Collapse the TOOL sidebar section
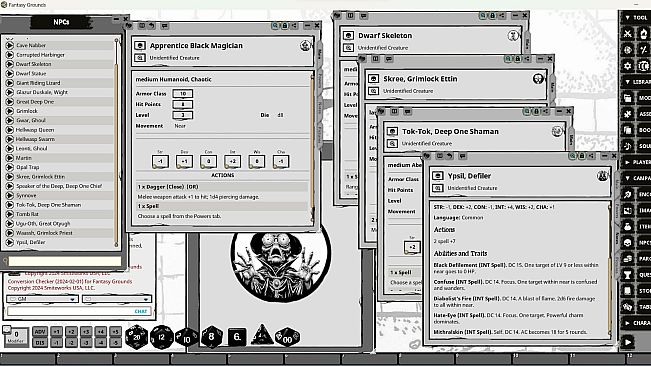 point(636,17)
